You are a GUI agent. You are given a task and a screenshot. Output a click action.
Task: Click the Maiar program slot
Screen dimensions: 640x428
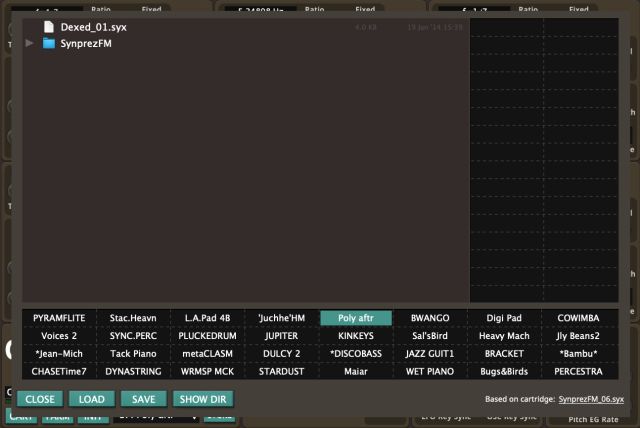(356, 371)
